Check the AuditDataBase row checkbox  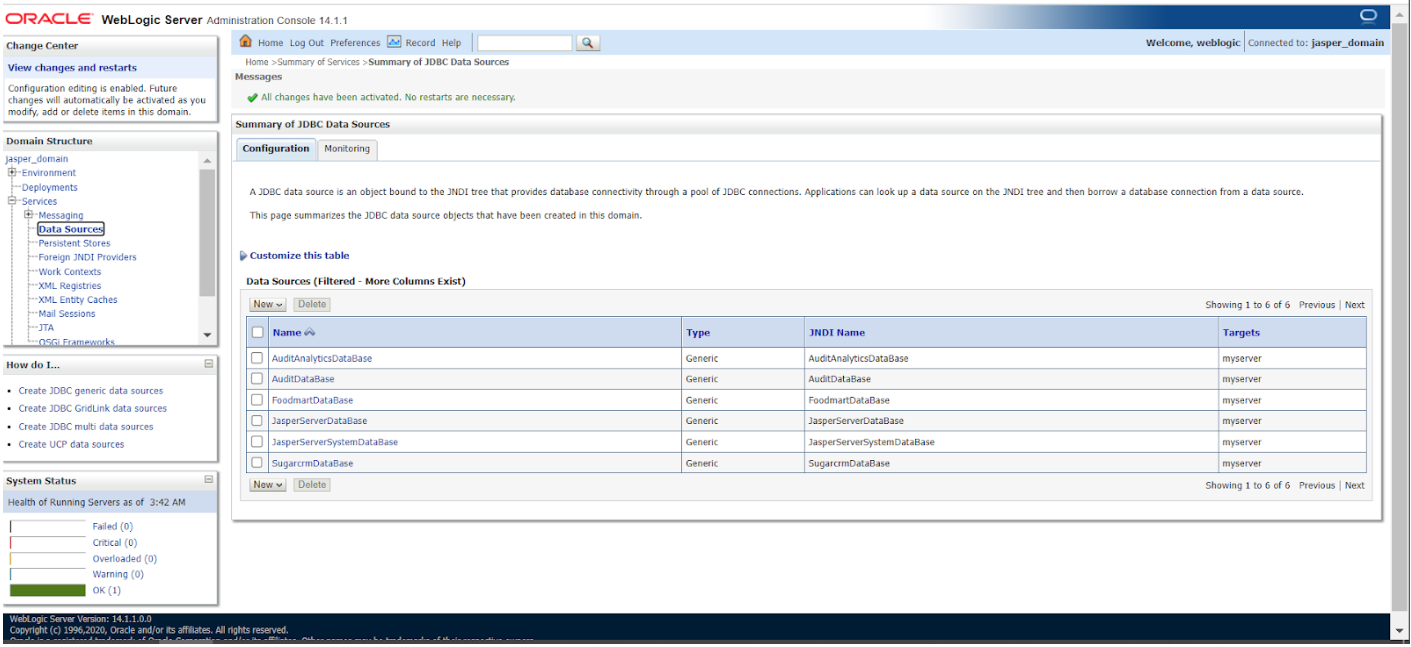point(257,379)
